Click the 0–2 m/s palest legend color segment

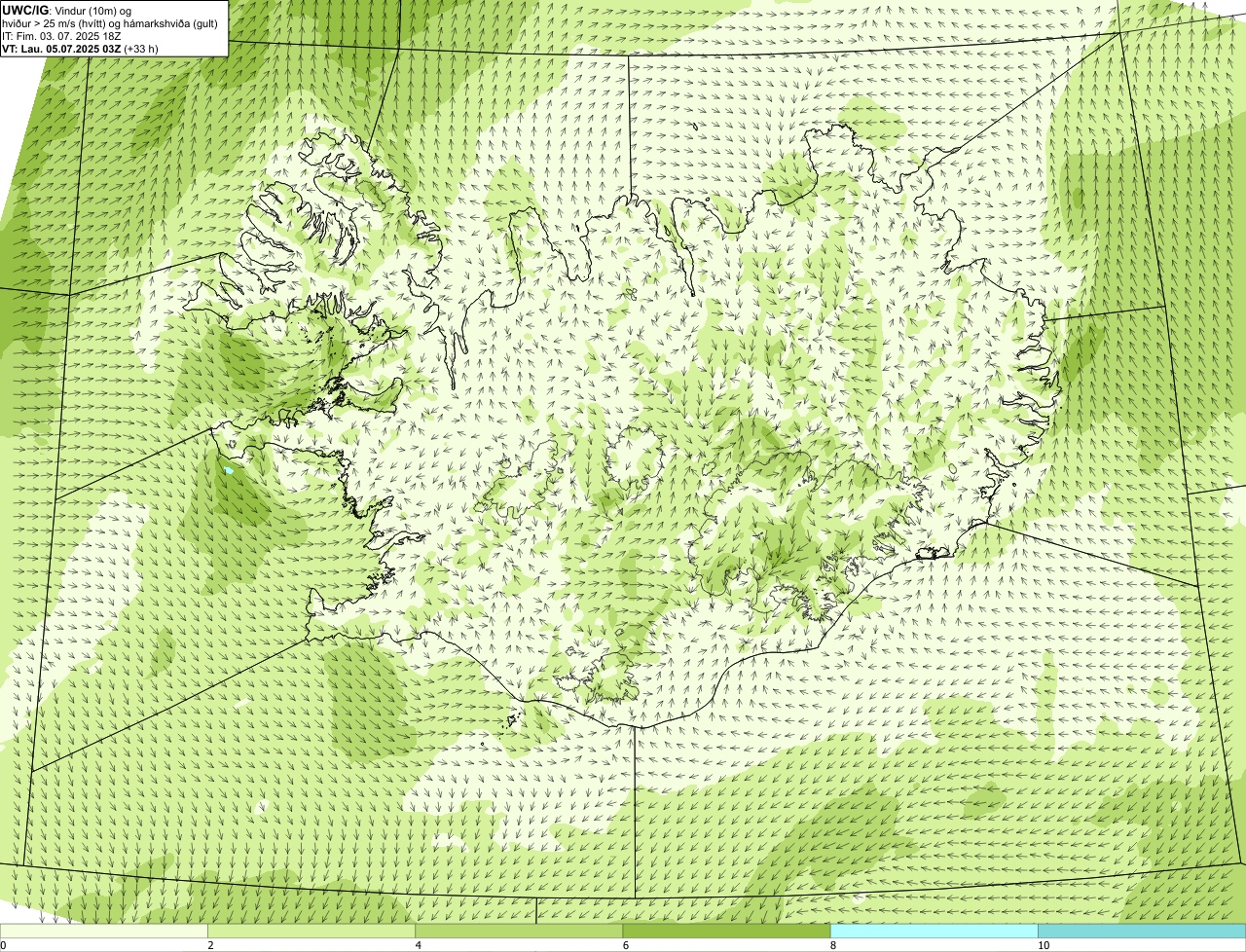(103, 932)
